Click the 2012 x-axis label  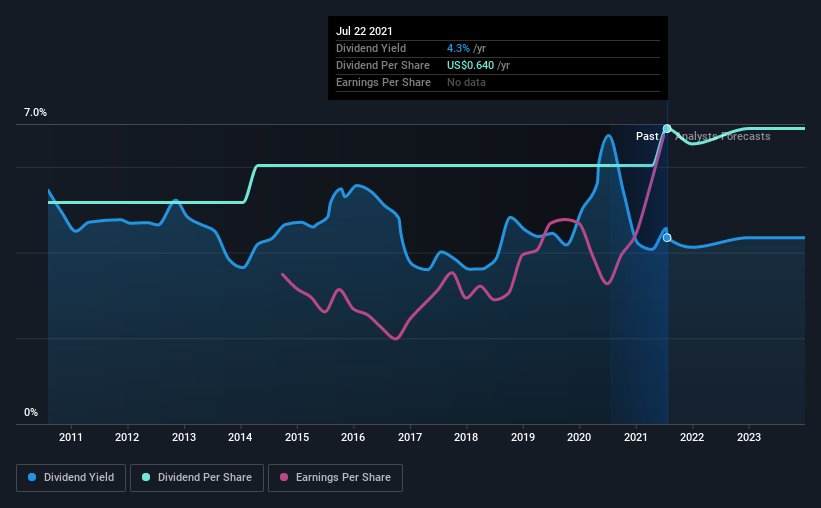[127, 437]
